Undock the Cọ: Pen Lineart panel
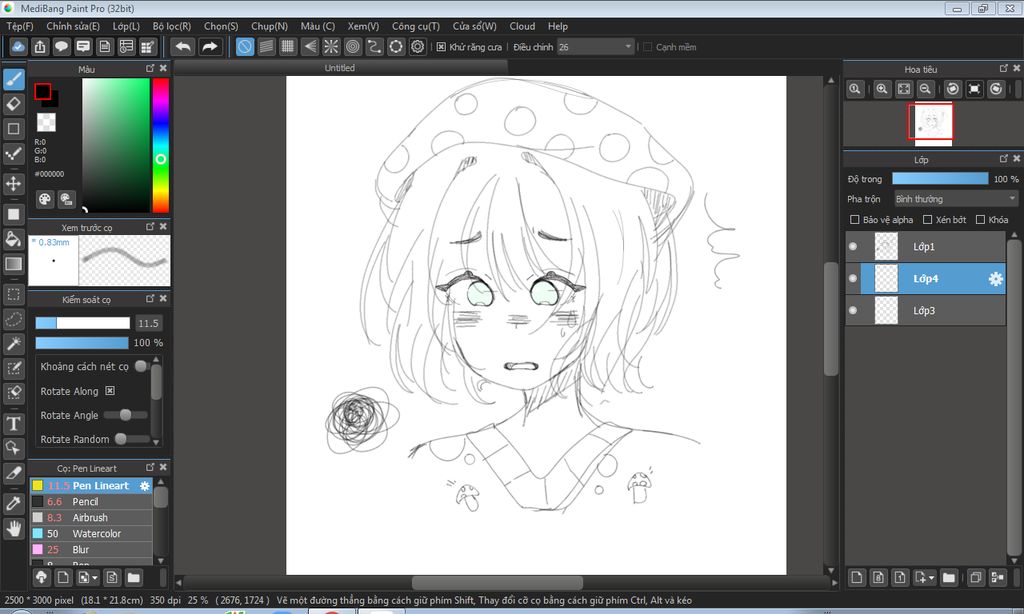Screen dimensions: 1024x614 [x=150, y=467]
